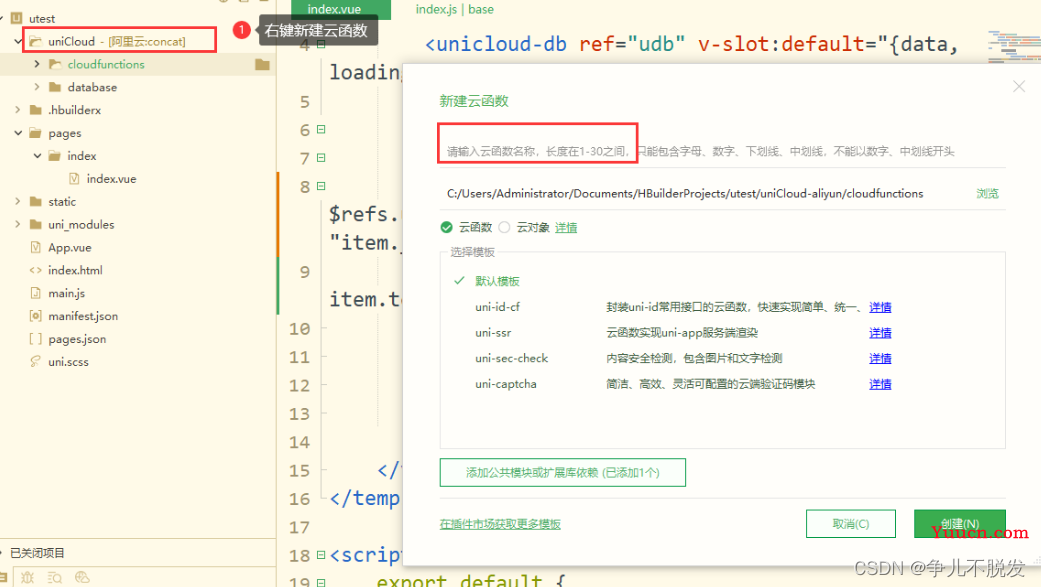The height and width of the screenshot is (587, 1041).
Task: Collapse the uniCloud folder
Action: 18,41
